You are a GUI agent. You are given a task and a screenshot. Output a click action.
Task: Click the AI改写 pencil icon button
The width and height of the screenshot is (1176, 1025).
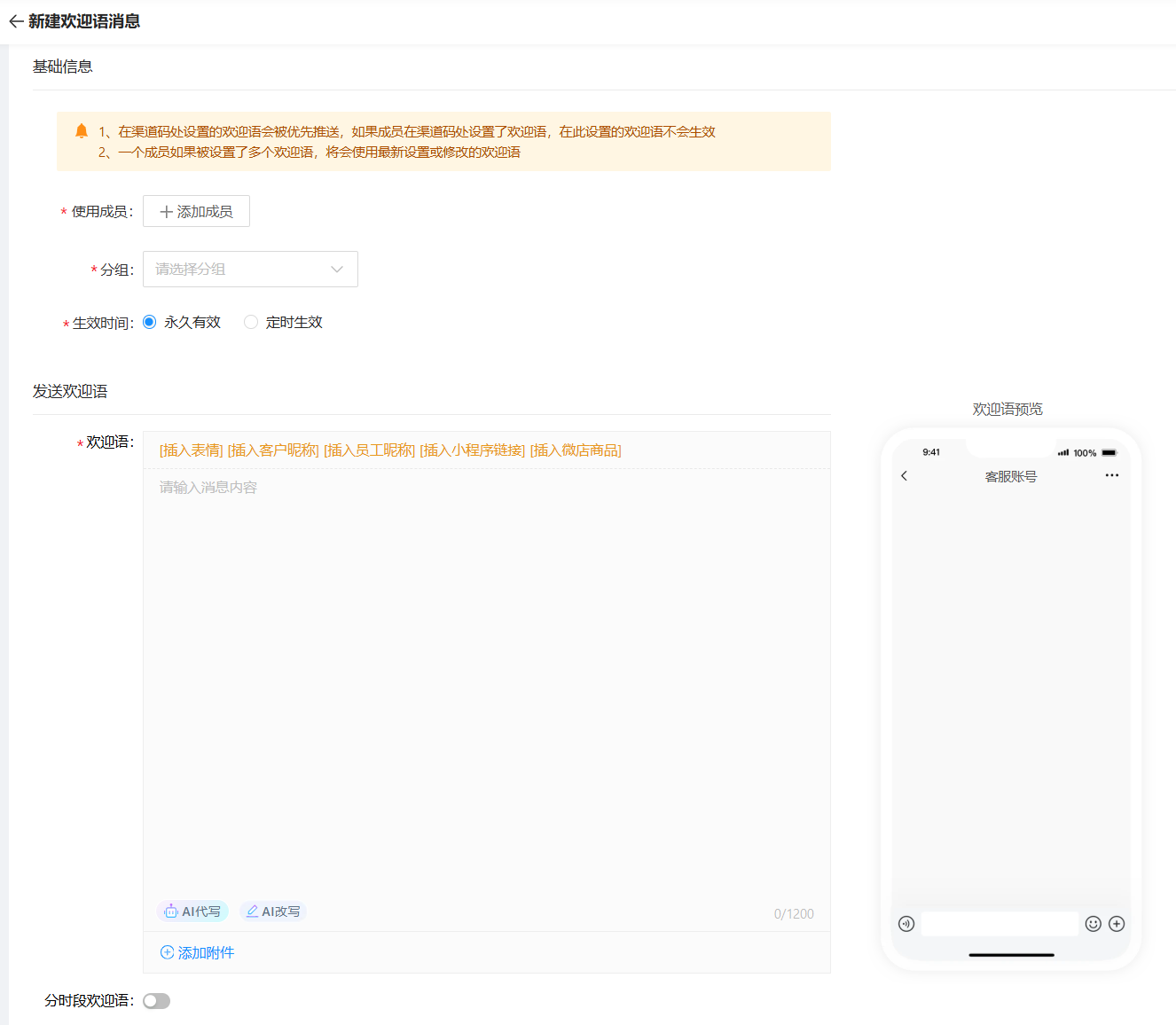click(x=273, y=912)
